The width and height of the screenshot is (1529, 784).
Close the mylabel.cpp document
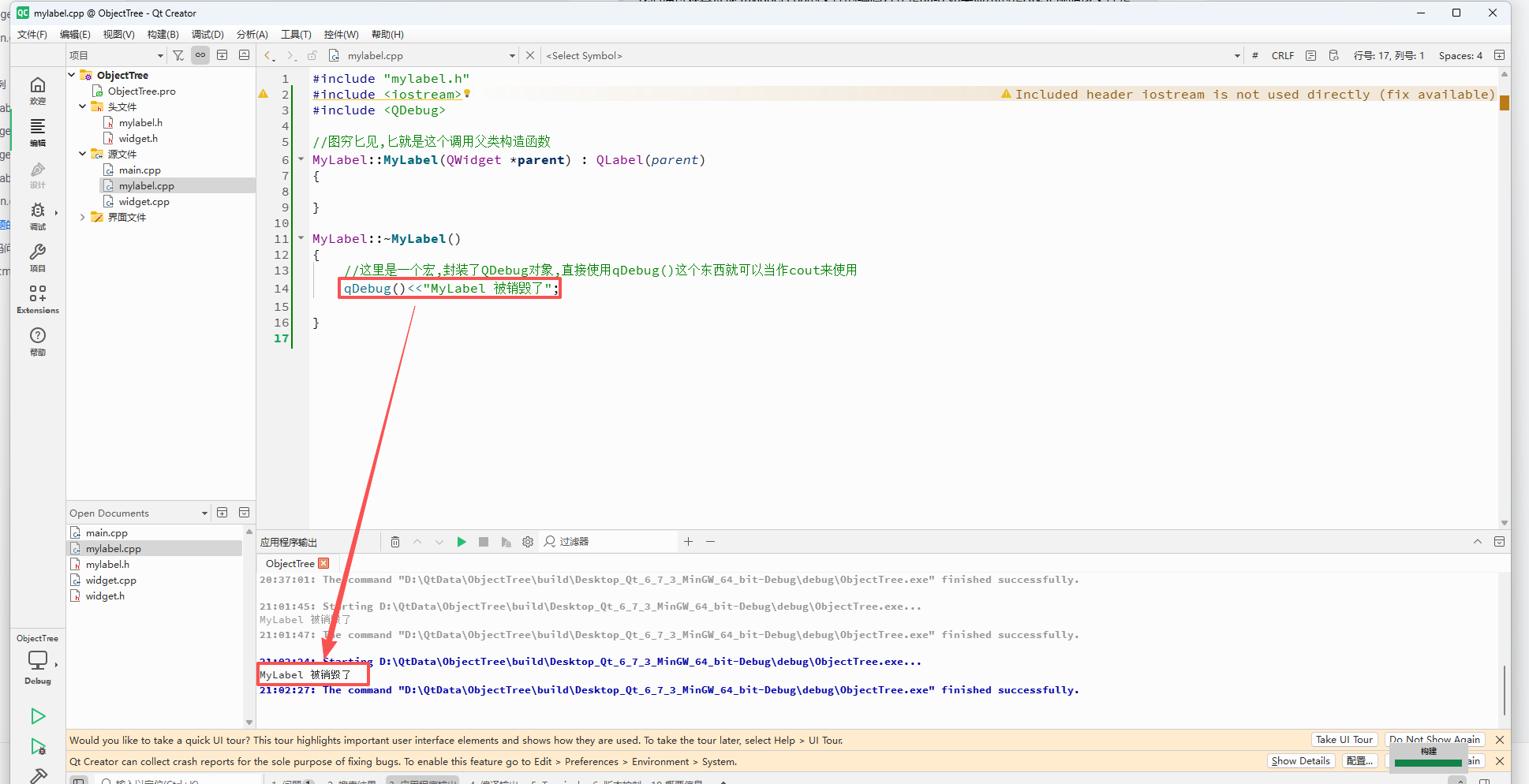[x=530, y=55]
